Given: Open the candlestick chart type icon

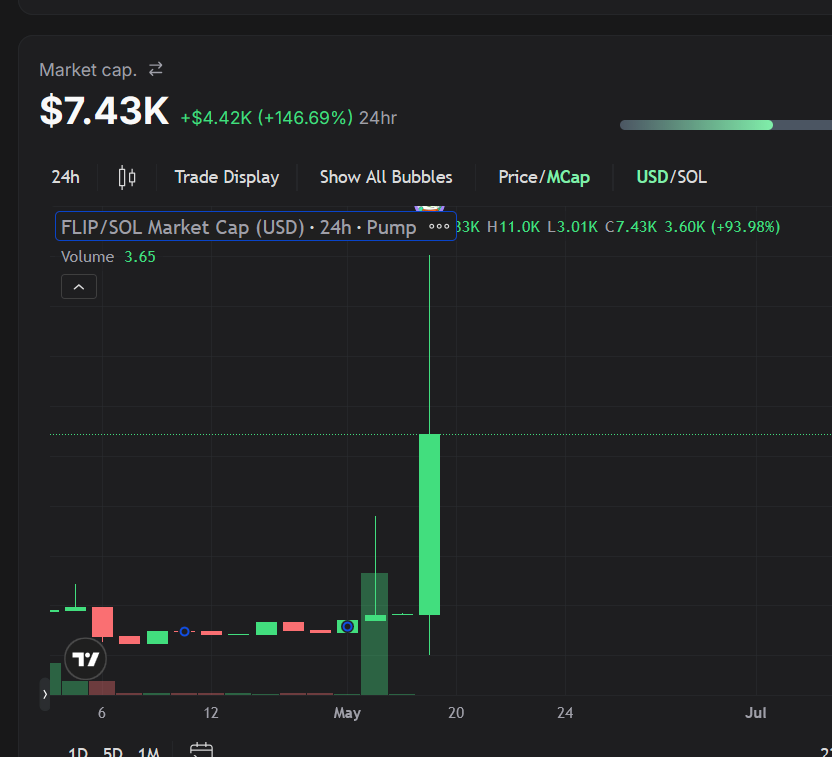Looking at the screenshot, I should (127, 177).
